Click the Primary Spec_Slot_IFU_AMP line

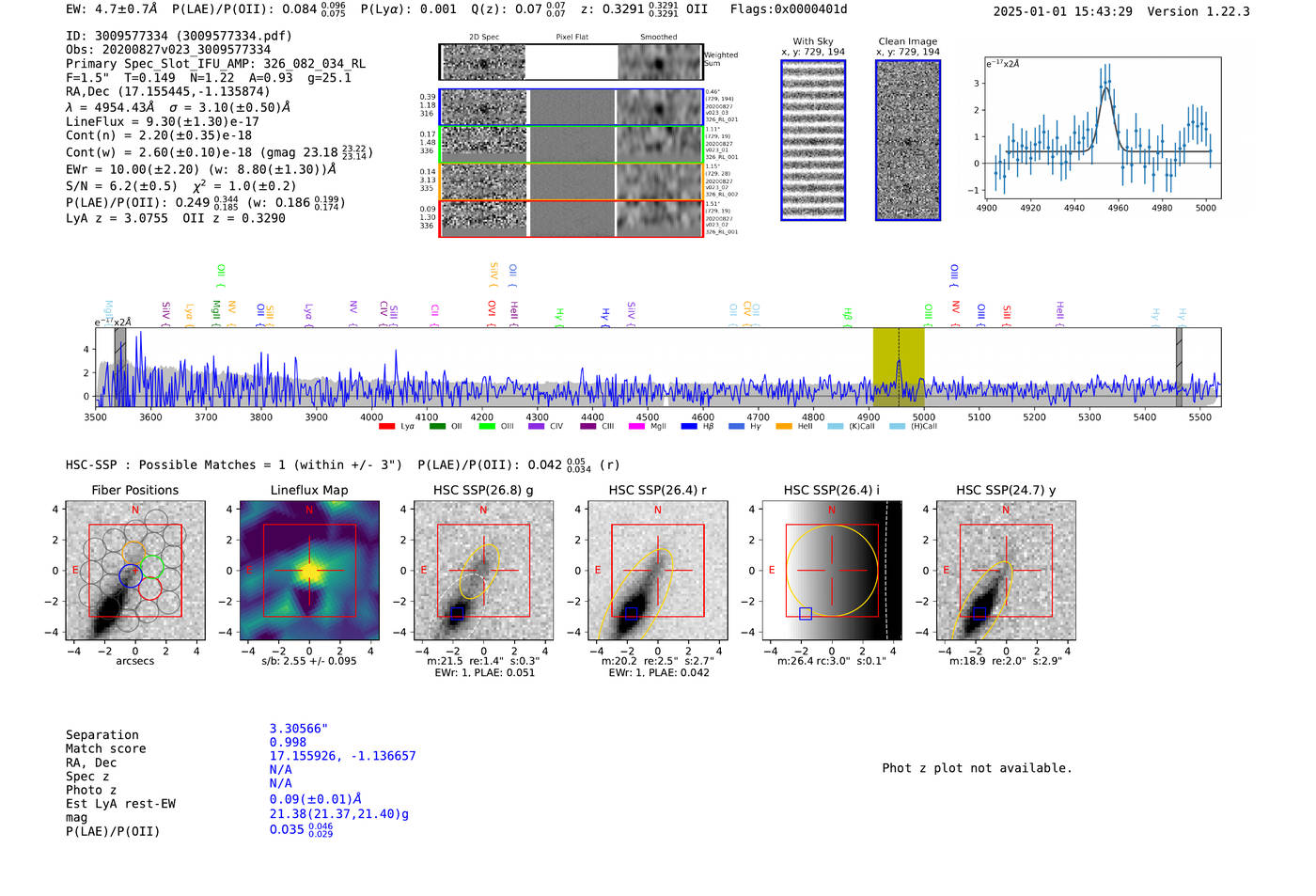[x=216, y=64]
